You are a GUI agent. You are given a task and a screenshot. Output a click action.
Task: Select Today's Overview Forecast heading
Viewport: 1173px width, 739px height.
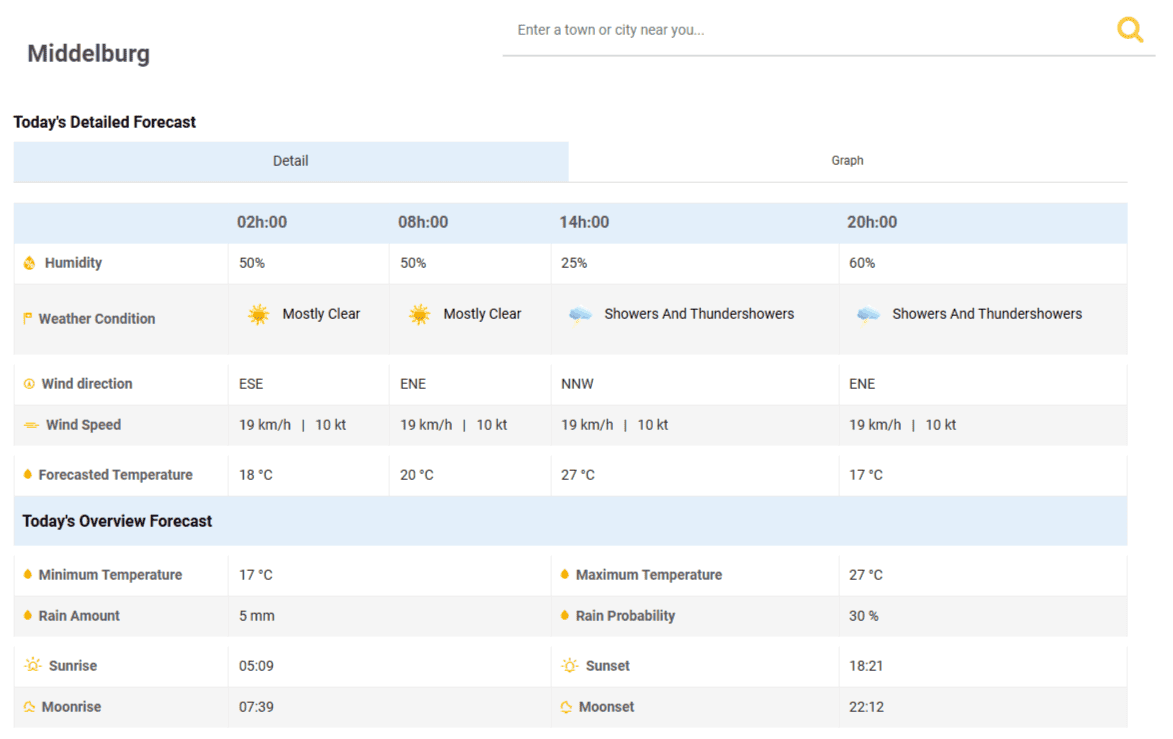pyautogui.click(x=117, y=521)
